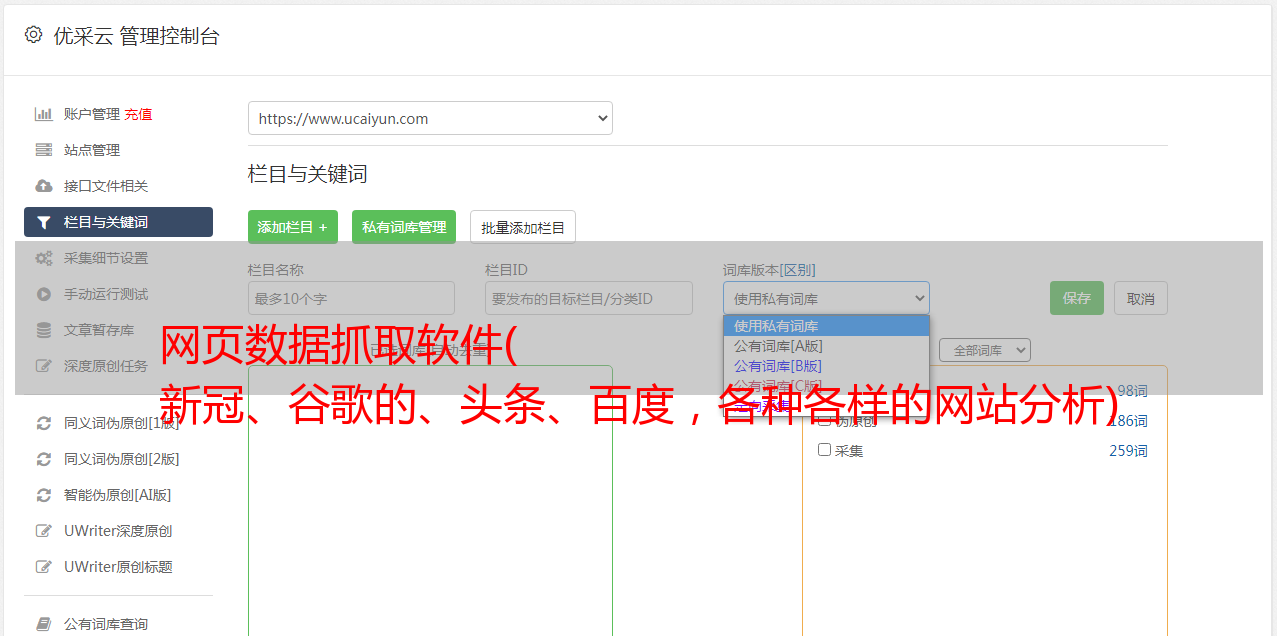Click the edit icon for UWriter原创标题
Screen dimensions: 1277x636
pos(44,567)
